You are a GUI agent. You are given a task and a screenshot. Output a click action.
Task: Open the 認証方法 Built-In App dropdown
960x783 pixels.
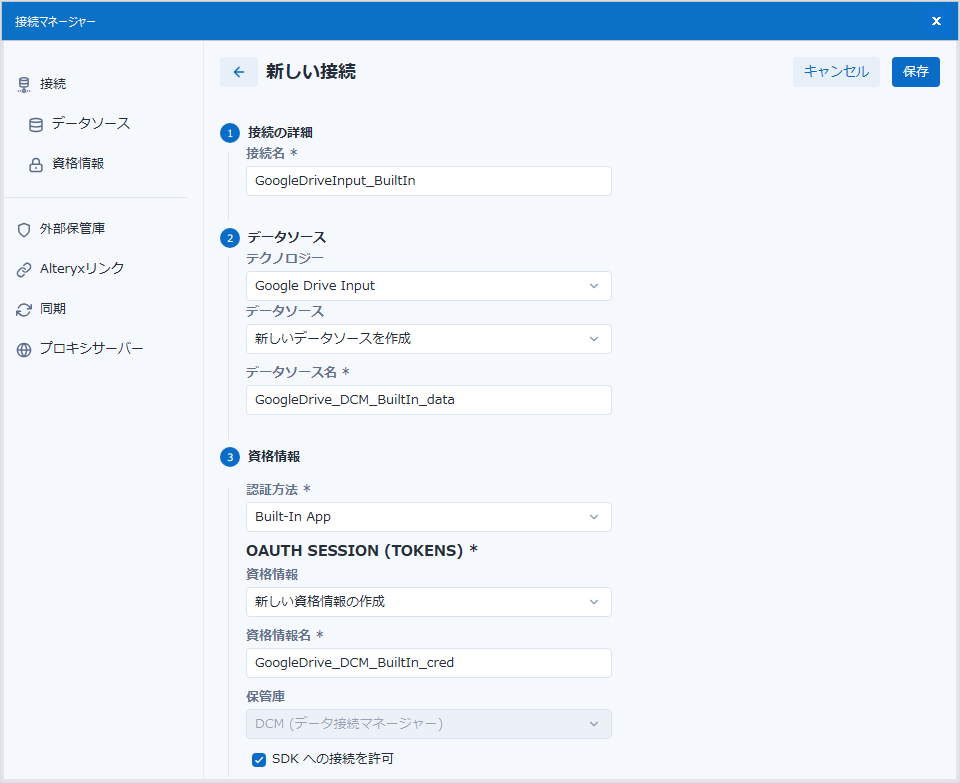coord(428,517)
